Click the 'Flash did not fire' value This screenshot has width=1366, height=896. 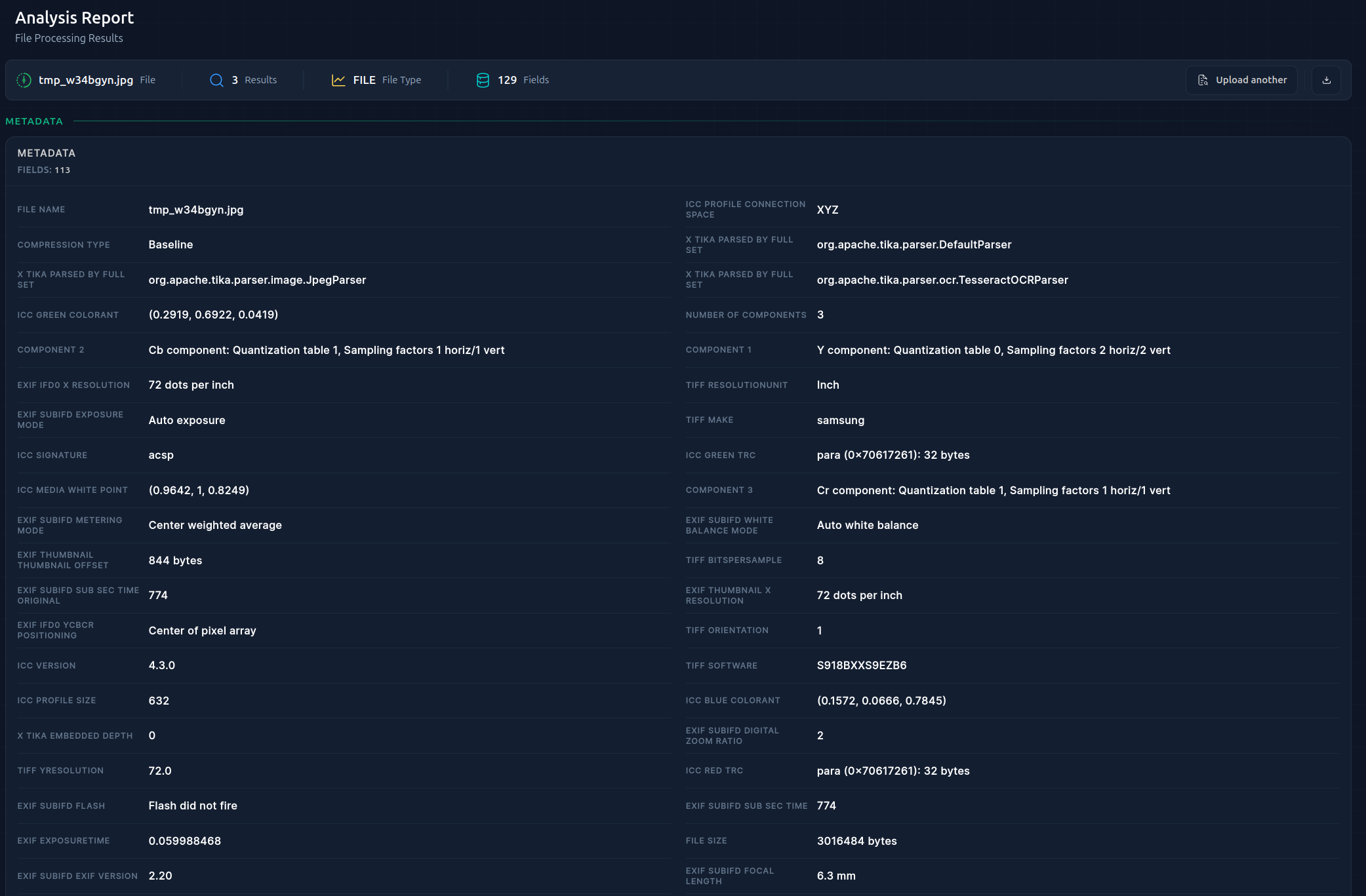click(193, 806)
